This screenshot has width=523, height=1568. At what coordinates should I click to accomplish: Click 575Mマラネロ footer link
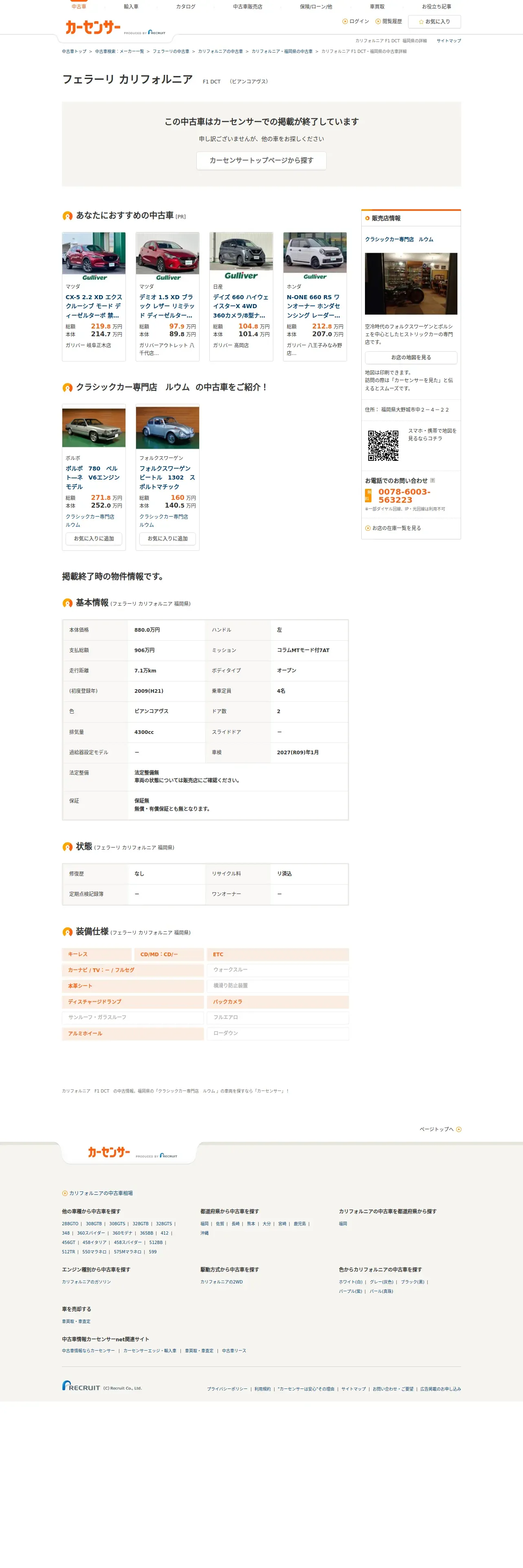click(x=127, y=1251)
